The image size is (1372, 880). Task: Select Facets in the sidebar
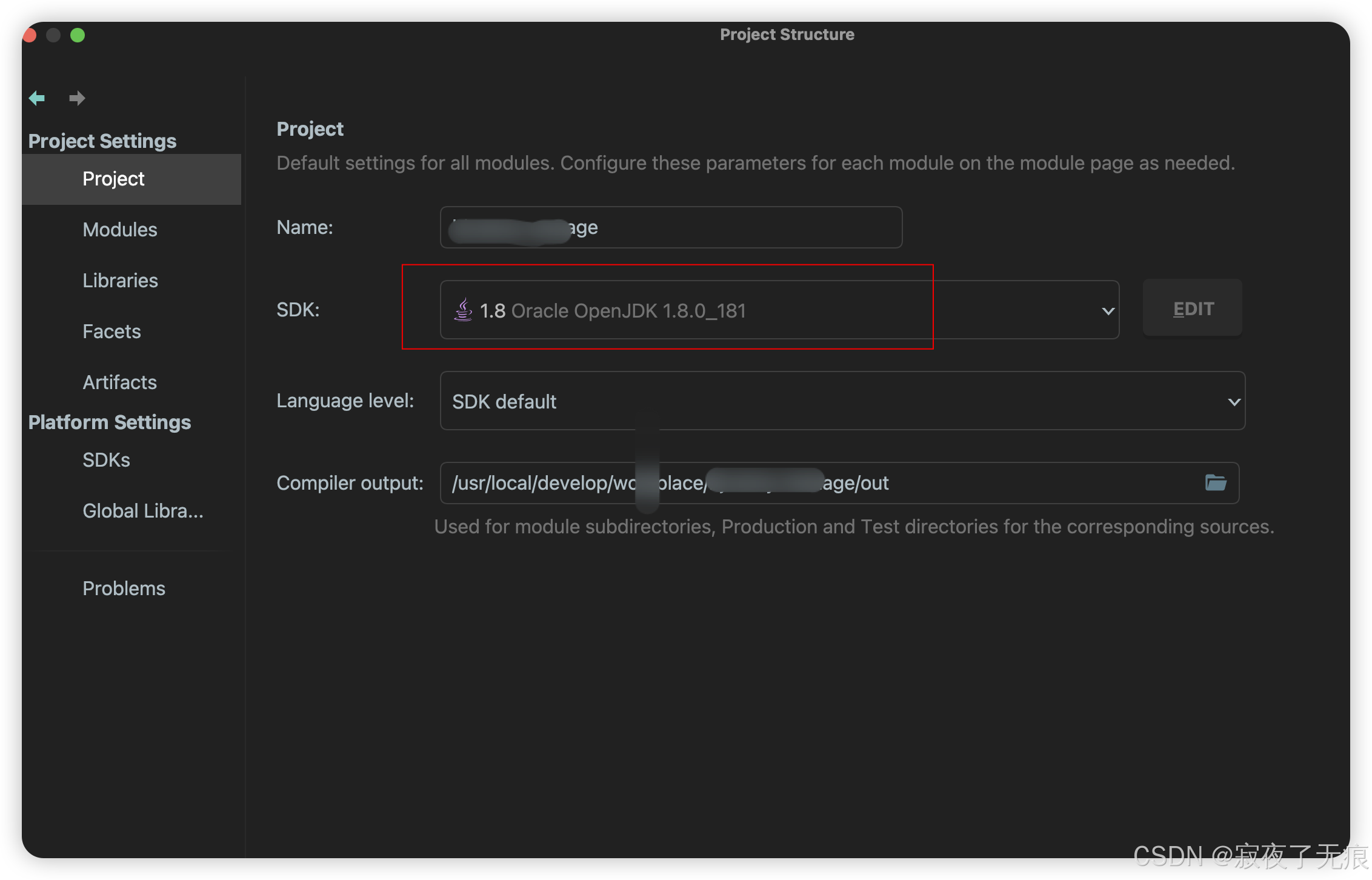coord(112,332)
